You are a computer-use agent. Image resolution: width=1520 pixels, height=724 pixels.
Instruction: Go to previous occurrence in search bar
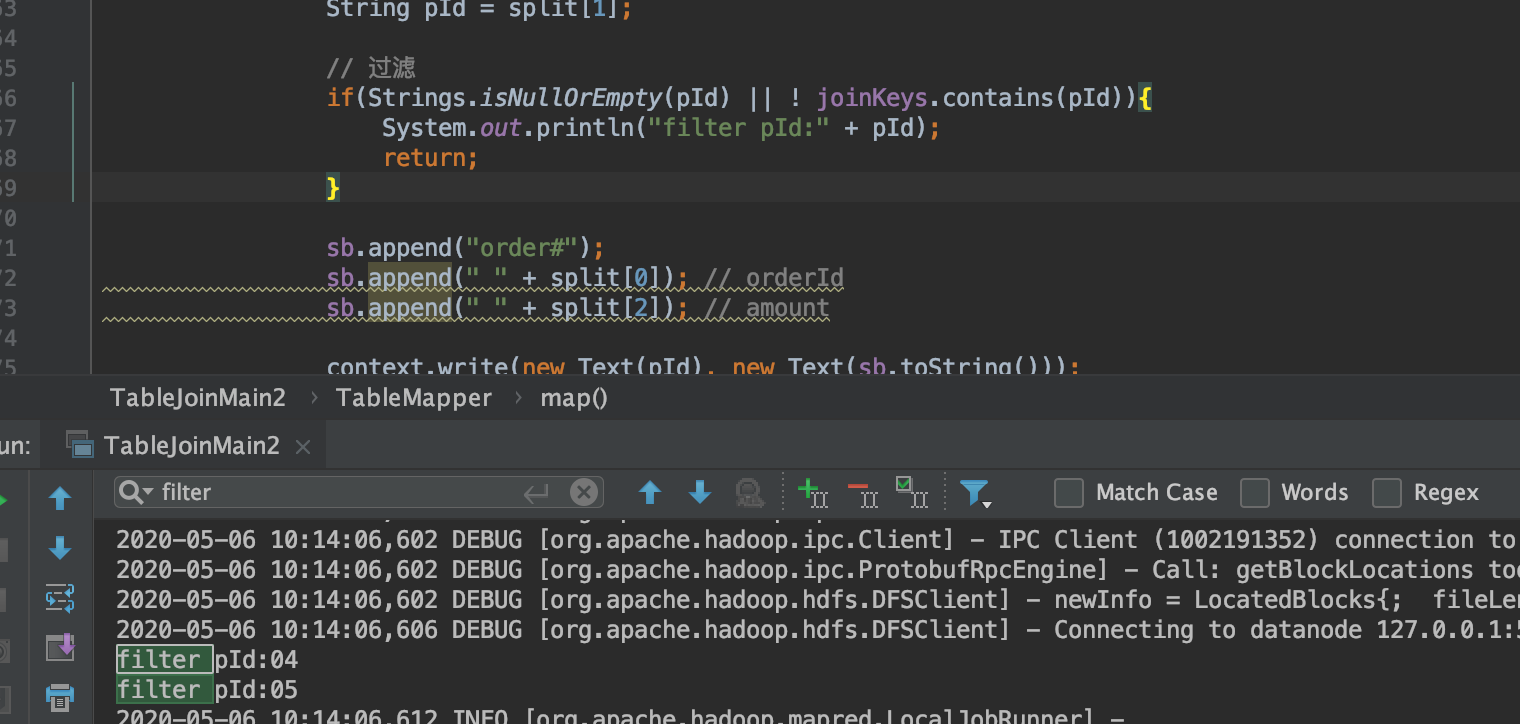(x=650, y=492)
